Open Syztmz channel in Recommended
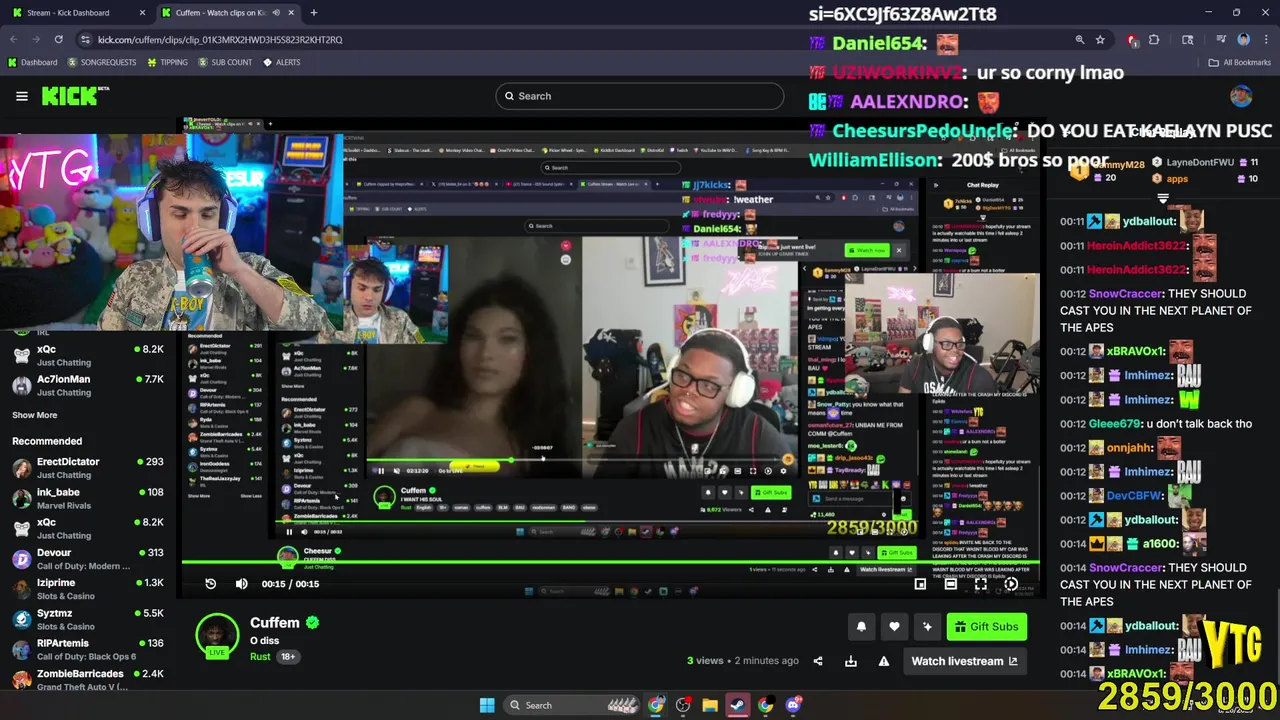The image size is (1280, 720). (x=88, y=619)
